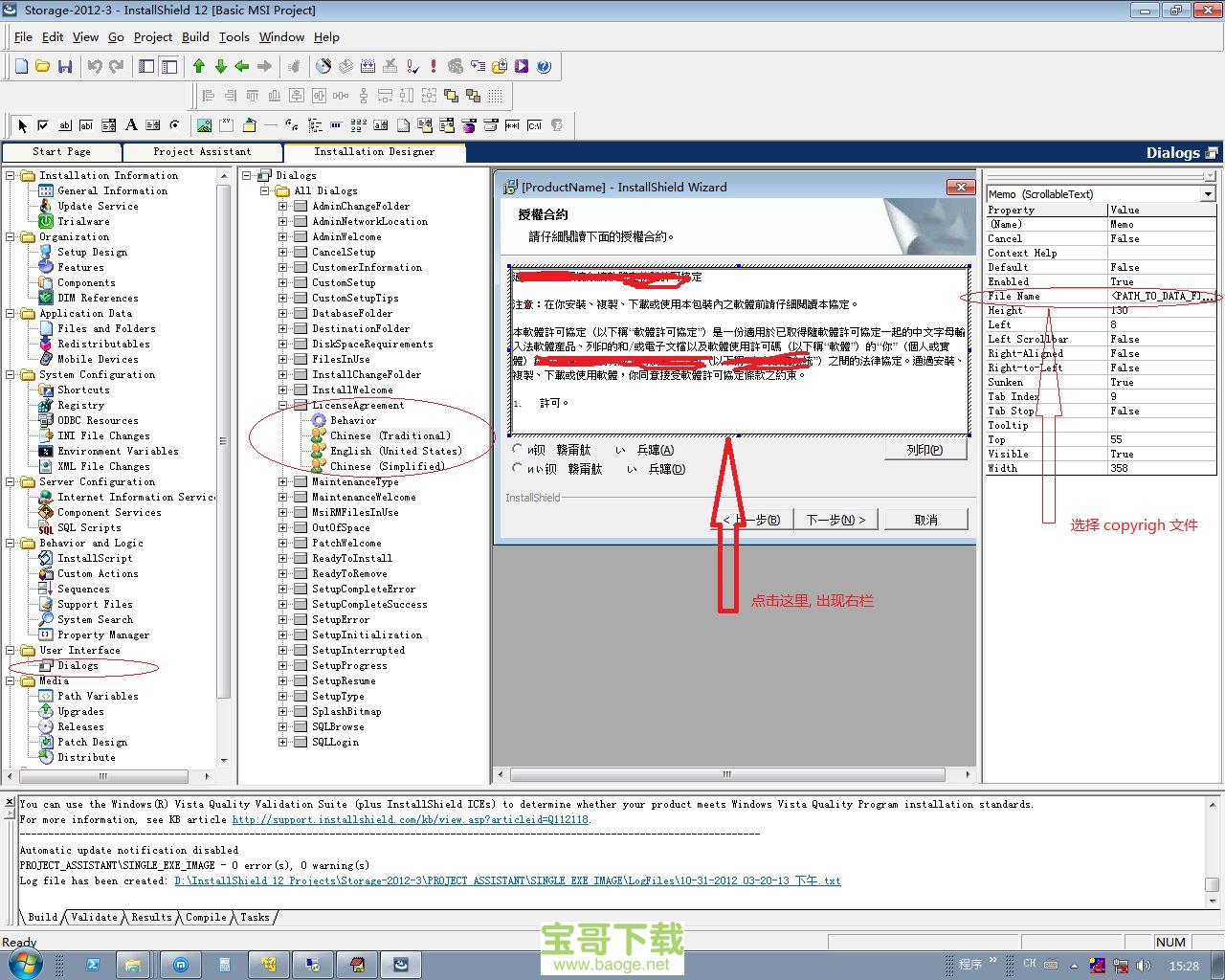This screenshot has height=980, width=1225.
Task: Select English (United States) under LicenseAgreement
Action: pos(396,451)
